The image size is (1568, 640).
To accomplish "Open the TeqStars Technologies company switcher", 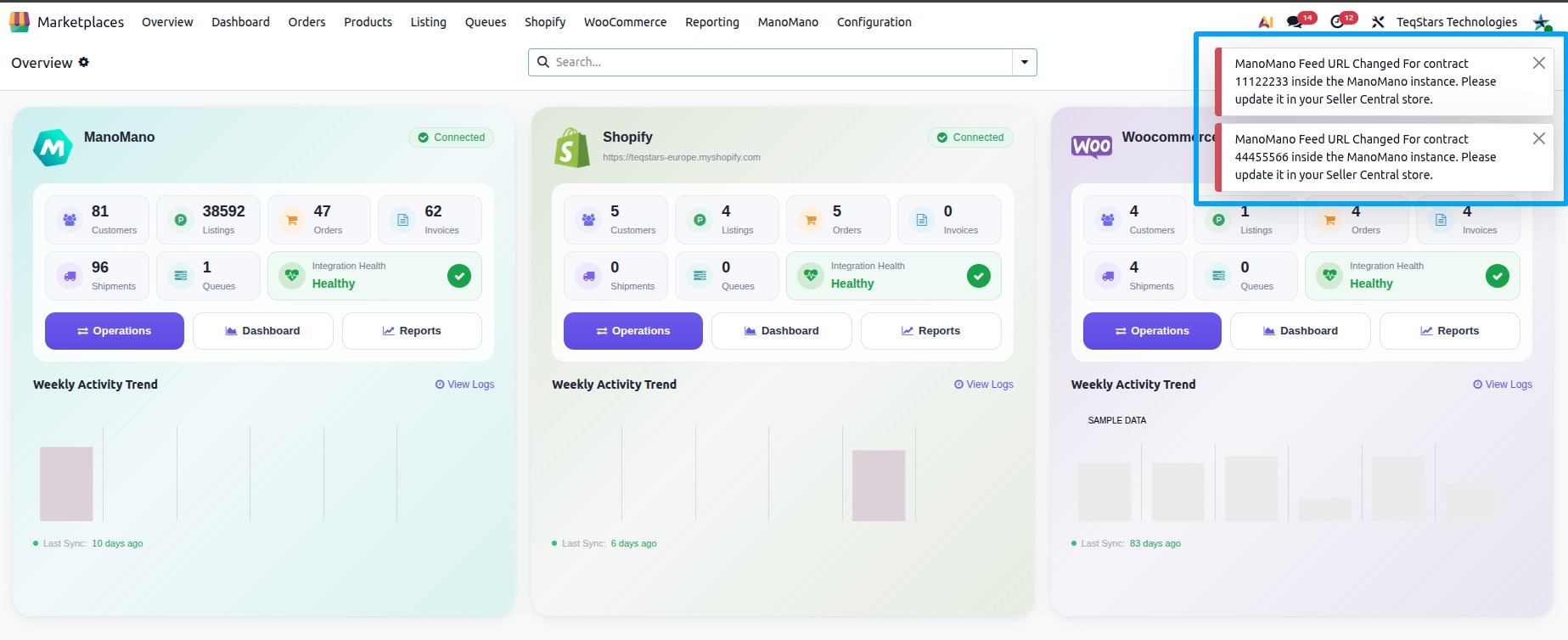I will (x=1457, y=22).
